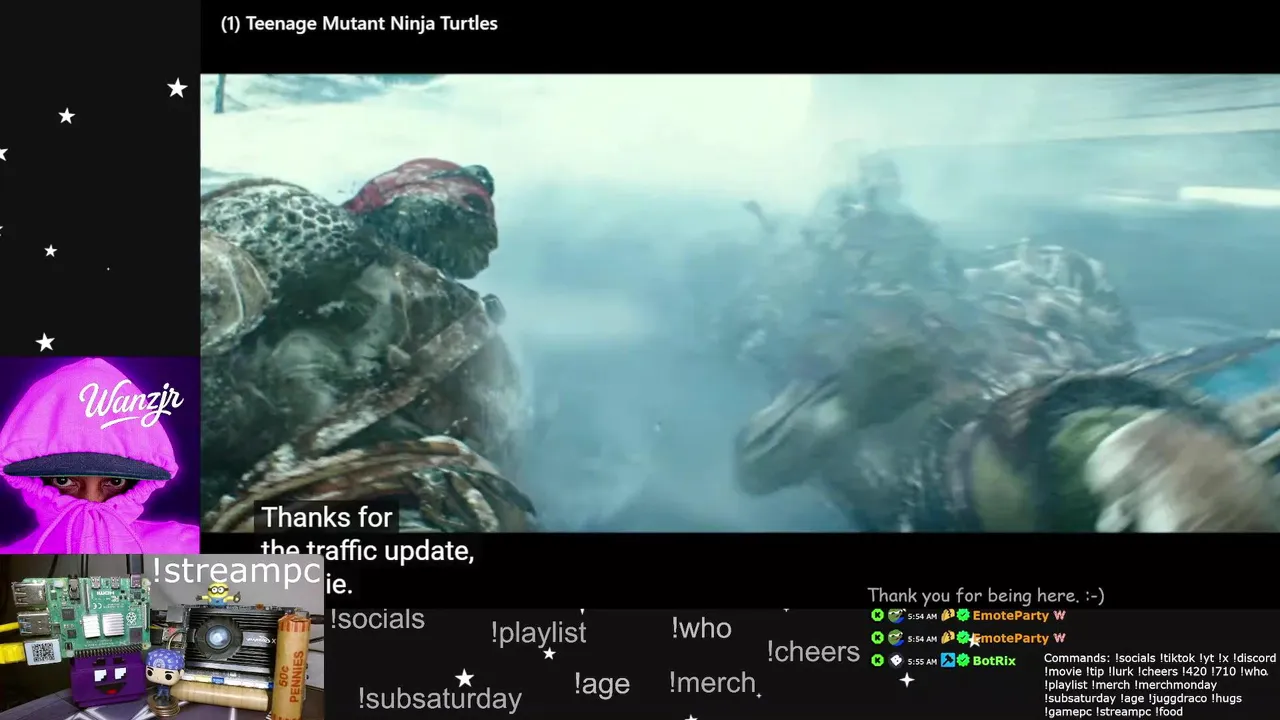Click the large floating !socials label

(x=377, y=619)
